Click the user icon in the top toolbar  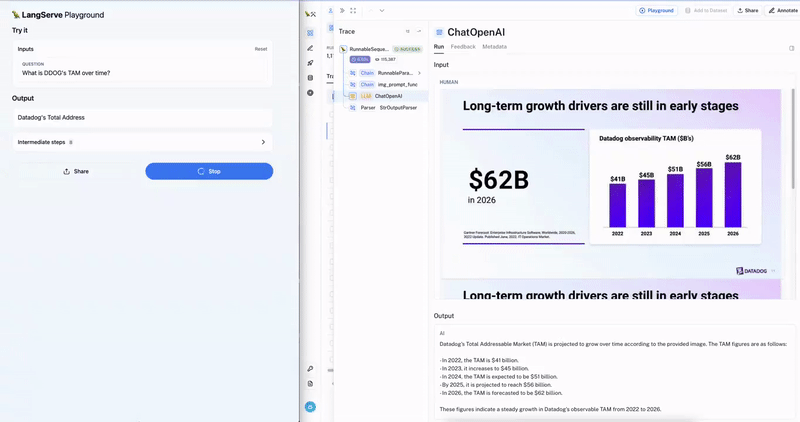[331, 10]
